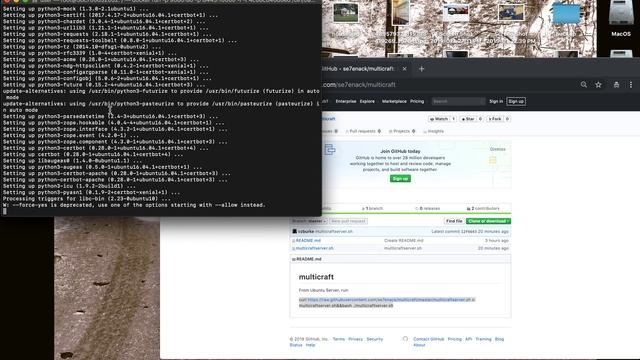The image size is (640, 360).
Task: Click Sign up button in GitHub header
Action: (516, 101)
